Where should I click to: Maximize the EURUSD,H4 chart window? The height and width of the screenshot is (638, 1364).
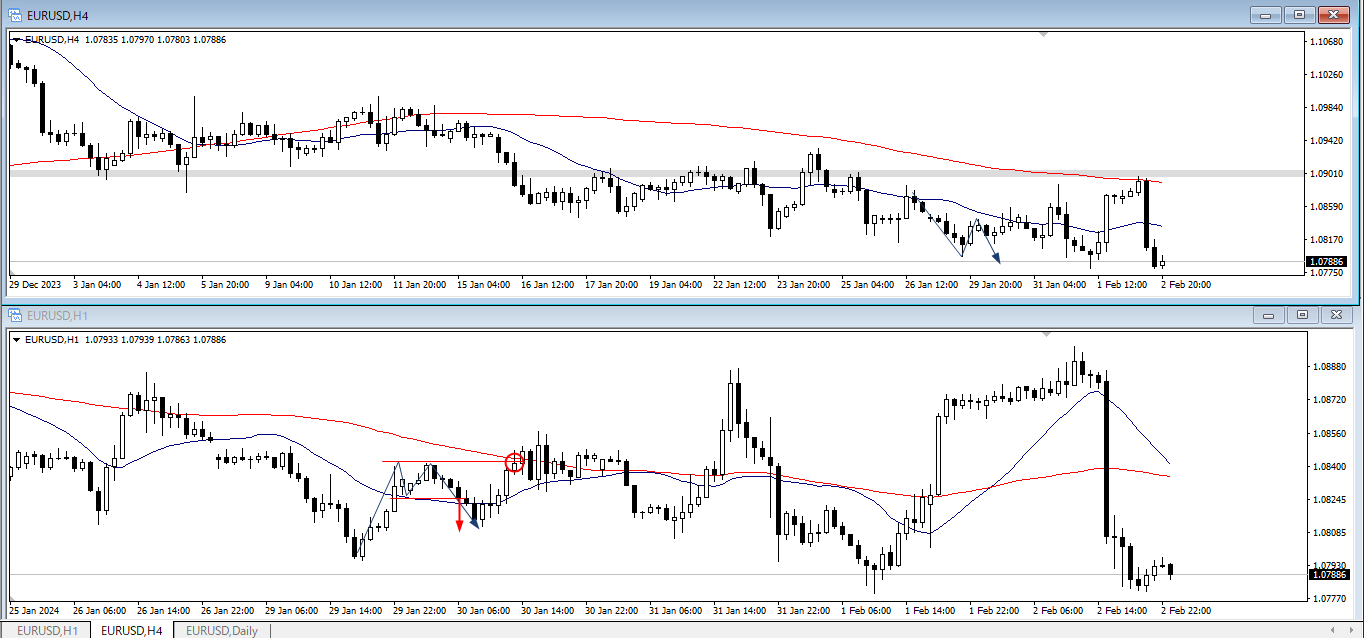(x=1299, y=15)
